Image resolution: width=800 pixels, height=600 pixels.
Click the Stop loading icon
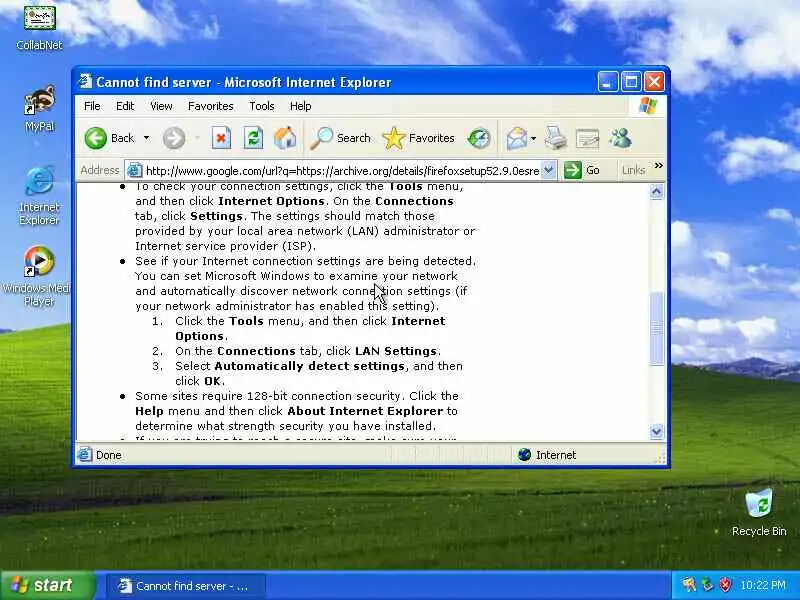[221, 138]
